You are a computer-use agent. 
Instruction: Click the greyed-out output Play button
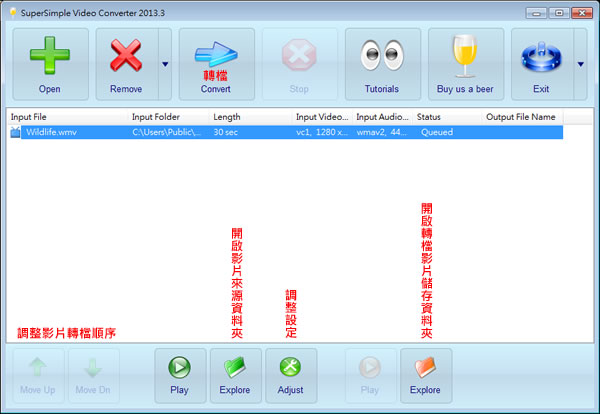[370, 376]
